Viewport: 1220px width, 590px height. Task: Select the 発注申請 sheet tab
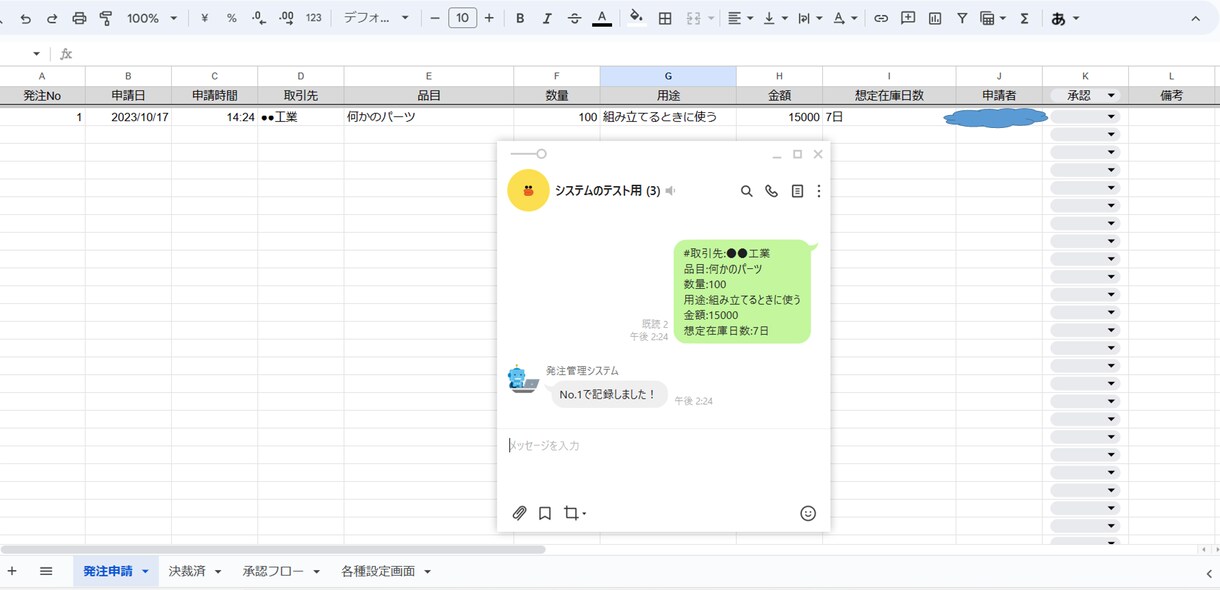click(x=108, y=571)
